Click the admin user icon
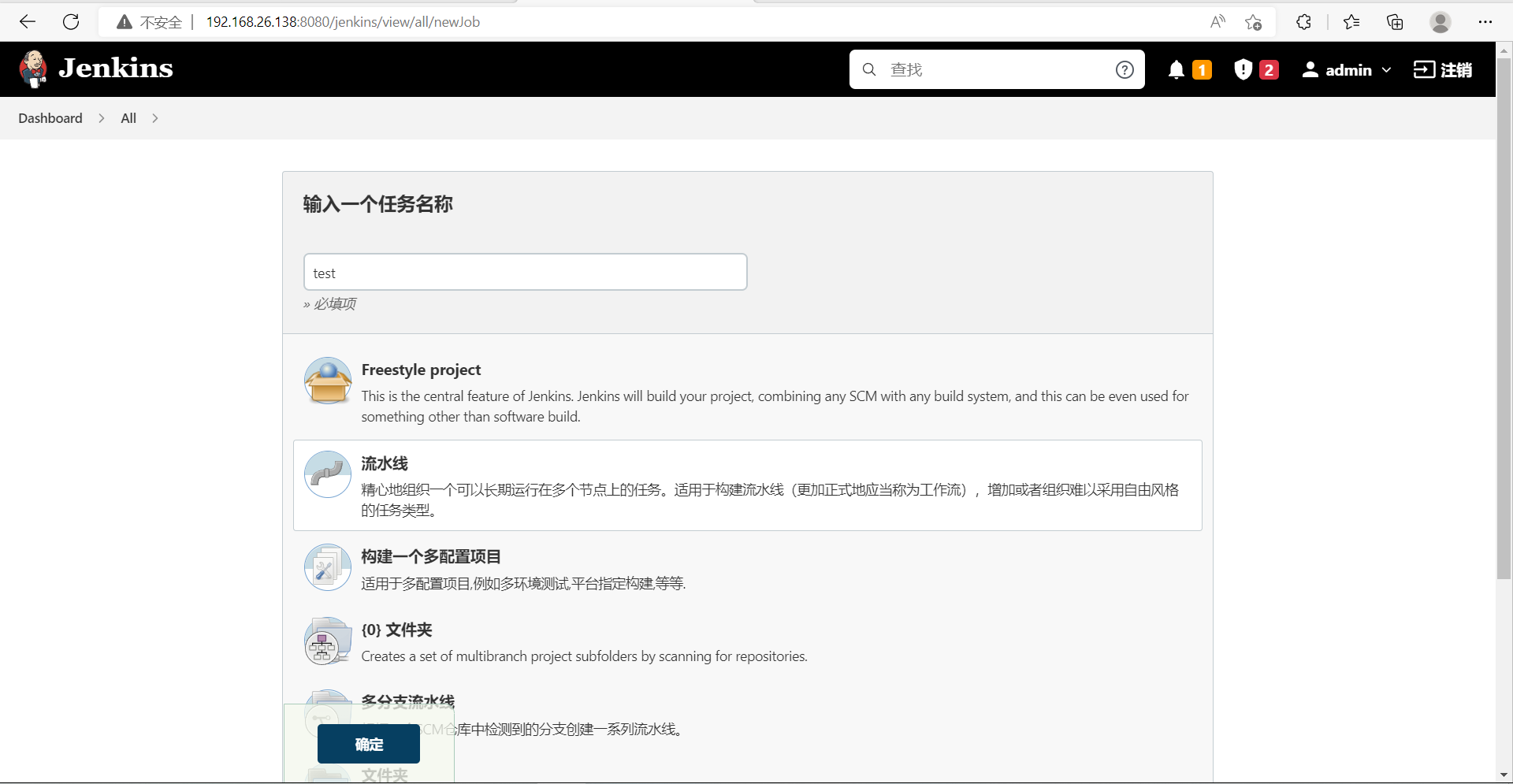 point(1310,70)
